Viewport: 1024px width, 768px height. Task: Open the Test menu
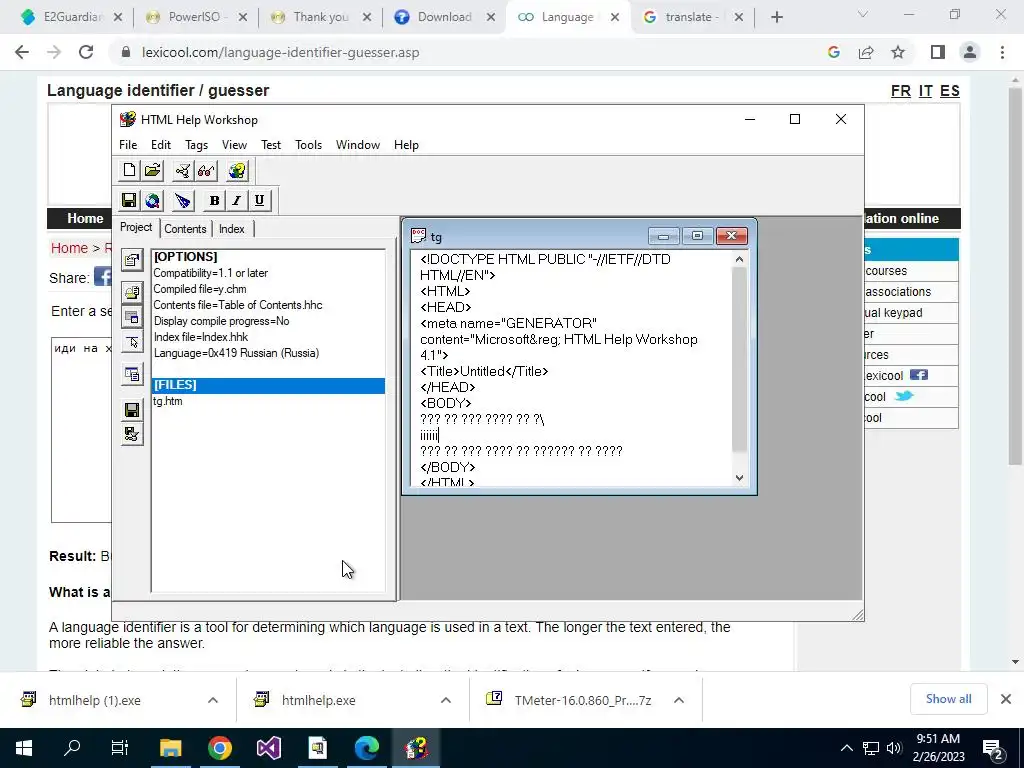pos(271,145)
